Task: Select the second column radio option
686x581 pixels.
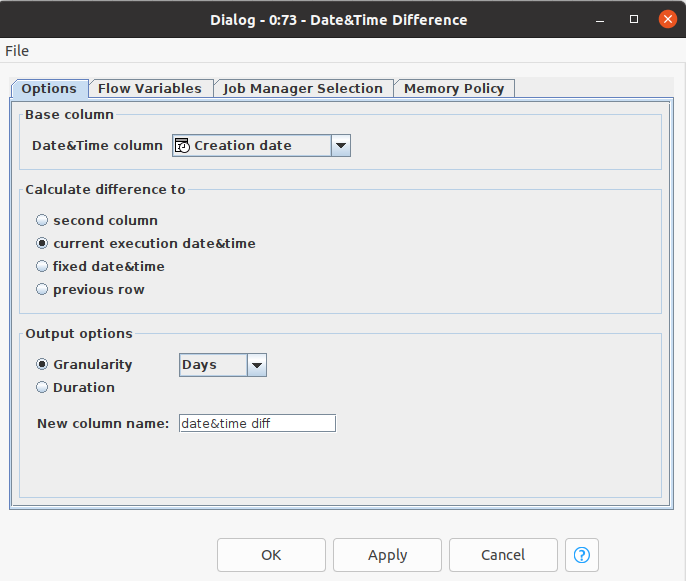Action: [42, 220]
